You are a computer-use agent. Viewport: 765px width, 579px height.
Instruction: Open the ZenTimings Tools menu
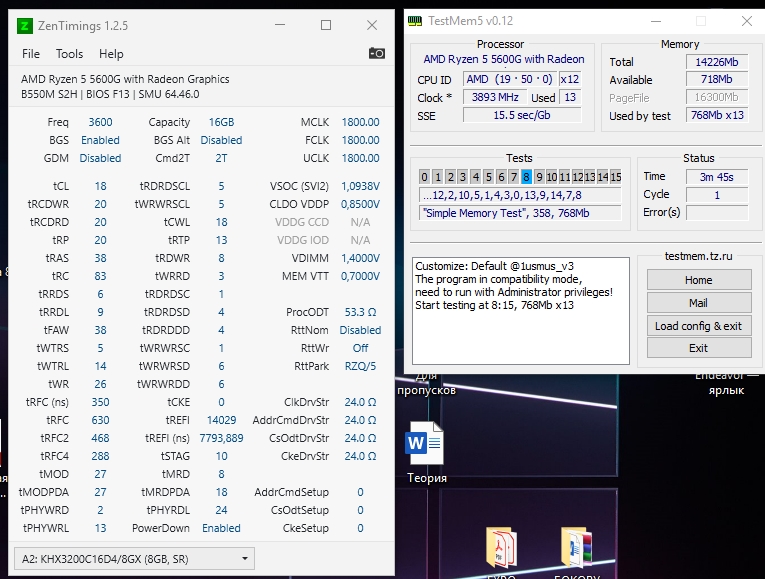tap(69, 54)
